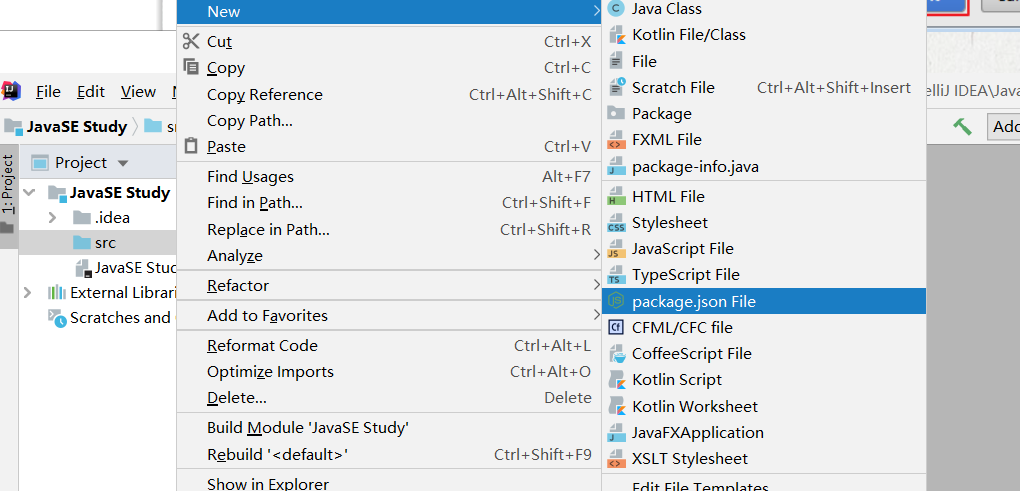Click the Kotlin Worksheet icon
Screen dimensions: 1020x491
point(615,406)
